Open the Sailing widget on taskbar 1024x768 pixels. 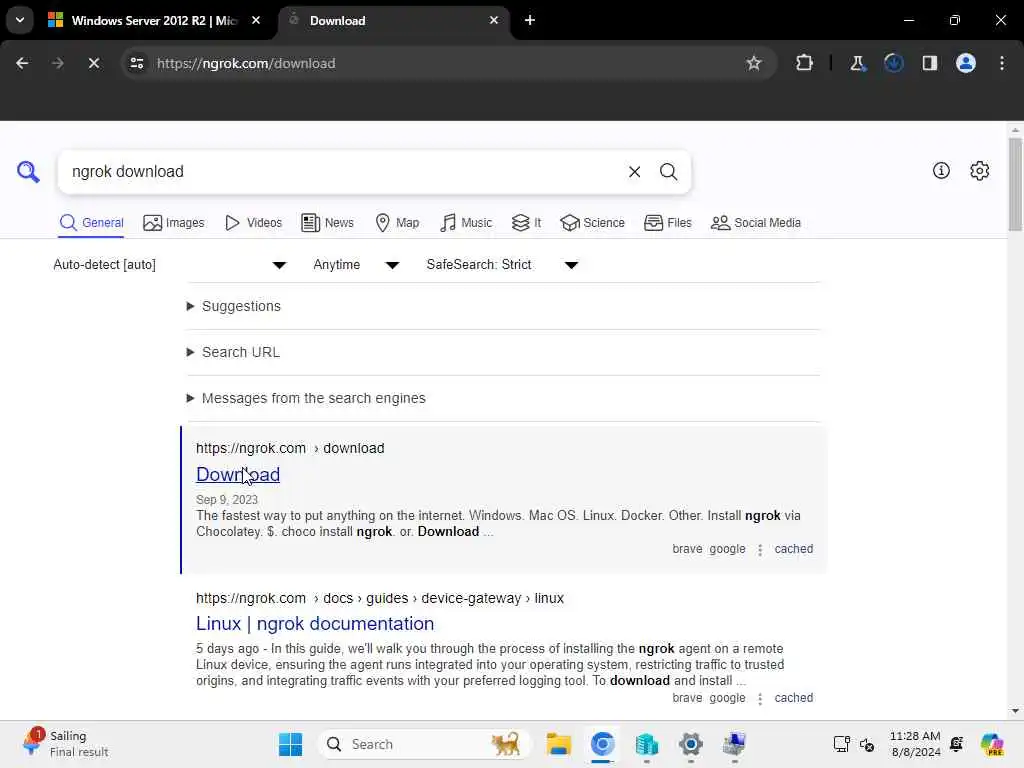click(x=64, y=744)
